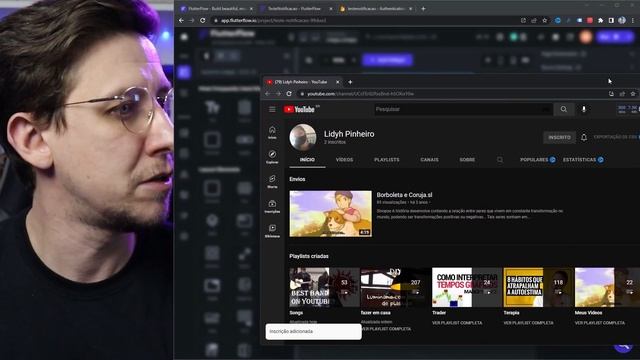Reload the YouTube browser window page
640x360 pixels.
pos(289,93)
